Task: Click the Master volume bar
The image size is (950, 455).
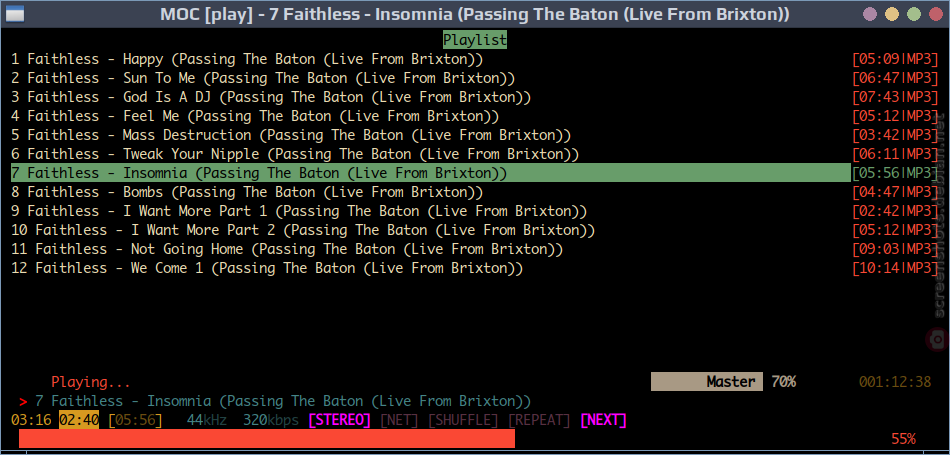Action: (x=706, y=382)
